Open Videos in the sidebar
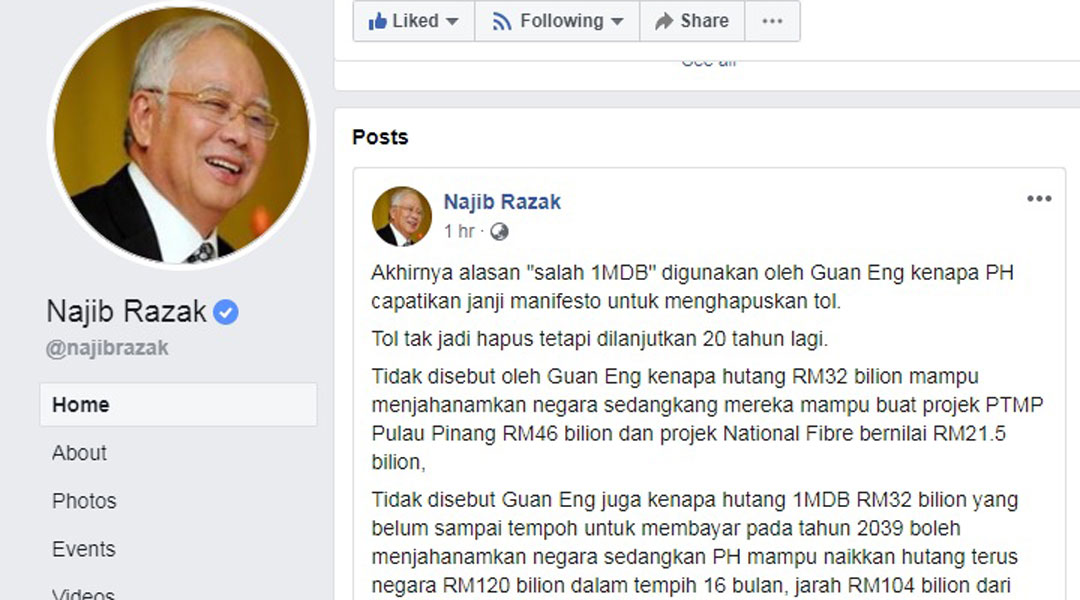The height and width of the screenshot is (600, 1080). 83,593
